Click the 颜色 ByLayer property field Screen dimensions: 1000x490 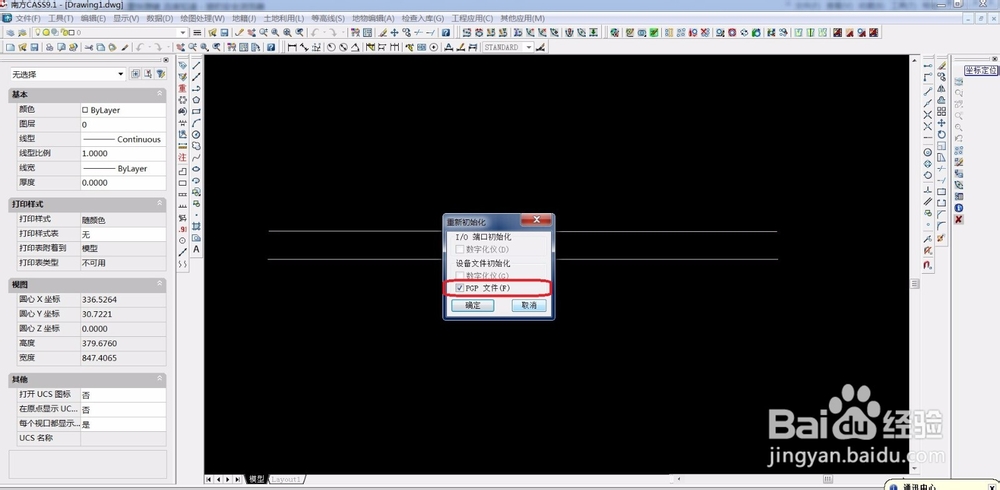[123, 110]
